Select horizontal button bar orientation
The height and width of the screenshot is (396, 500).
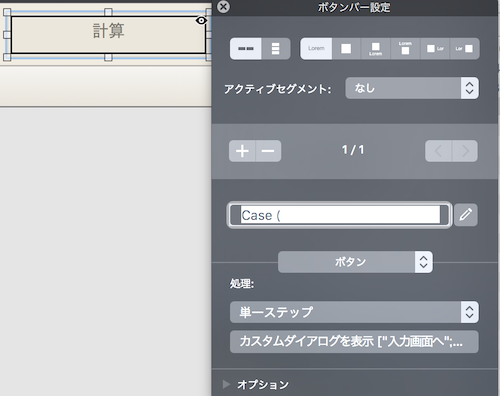246,49
